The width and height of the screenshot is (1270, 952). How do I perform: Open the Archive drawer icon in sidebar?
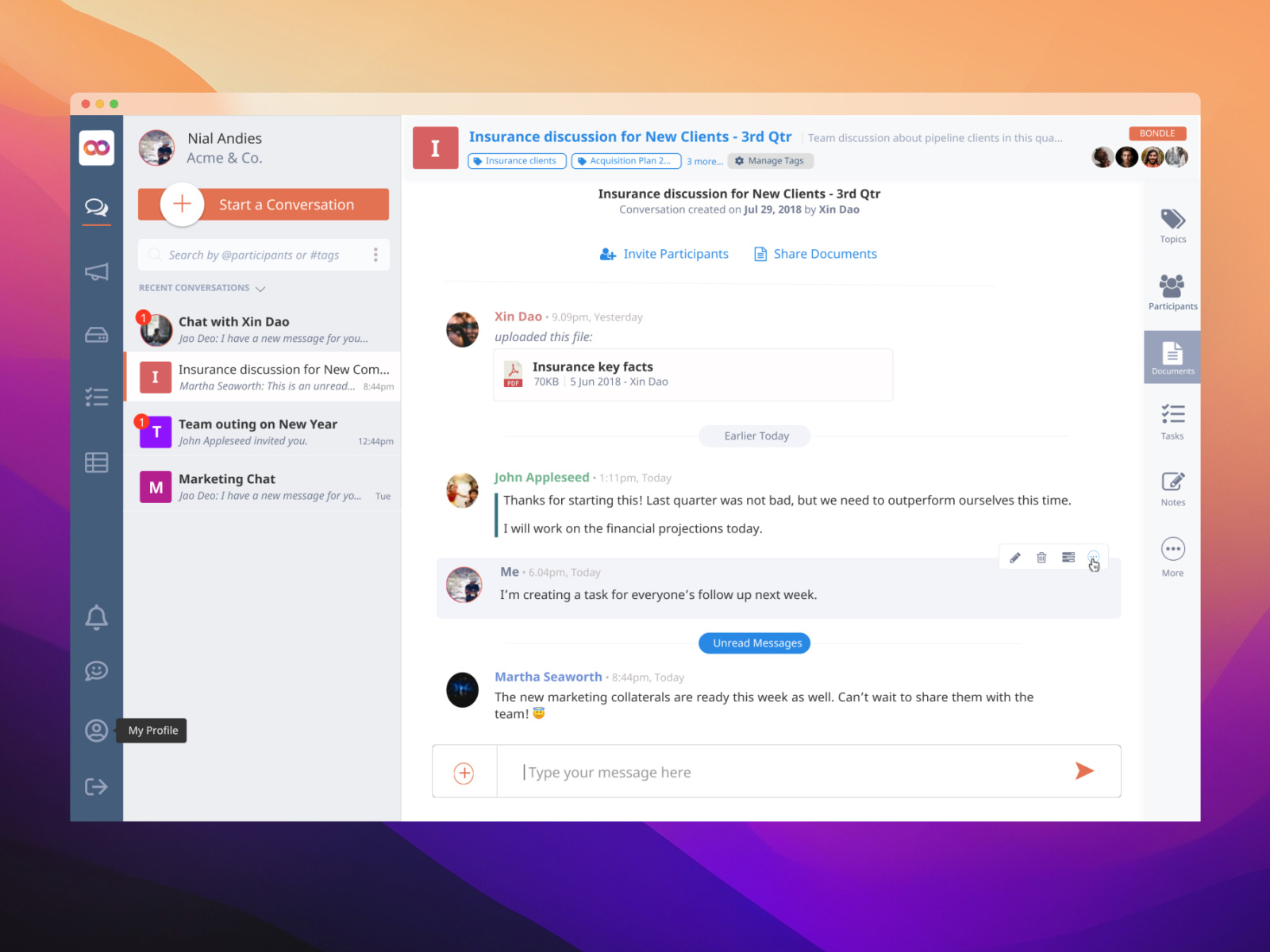(x=96, y=334)
